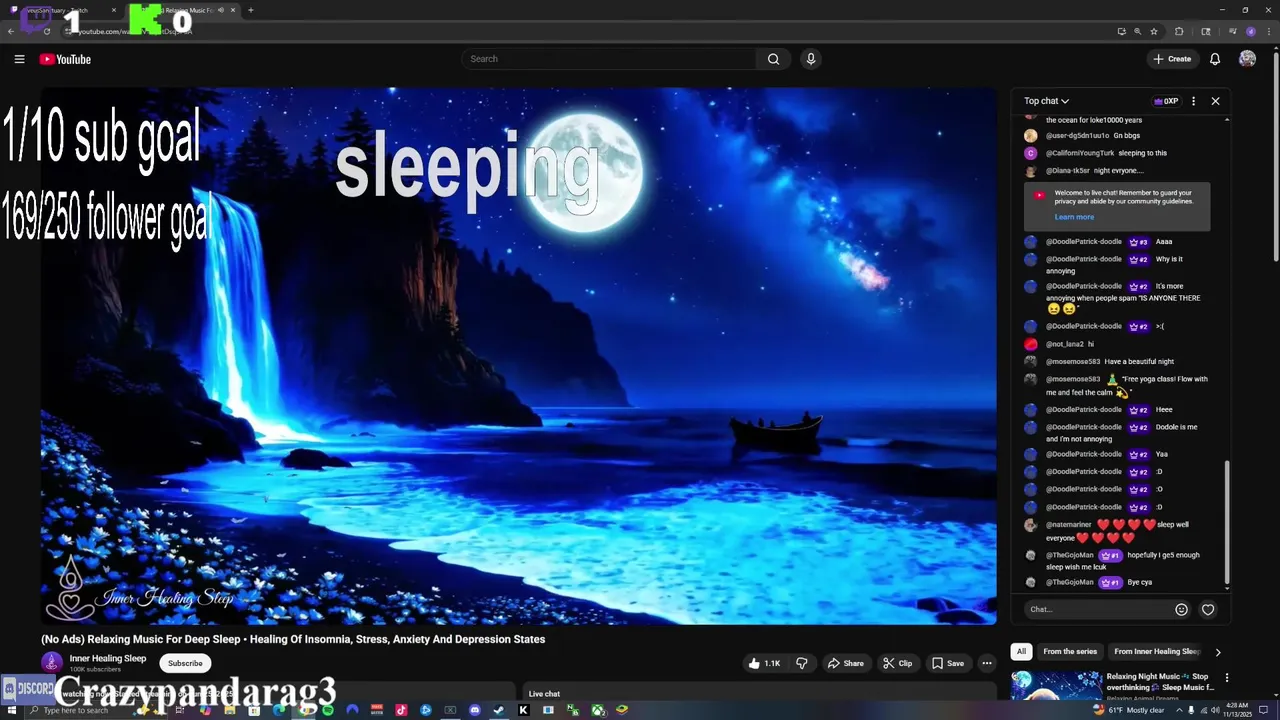Open live chat three-dot options
The width and height of the screenshot is (1280, 720).
pyautogui.click(x=1193, y=101)
